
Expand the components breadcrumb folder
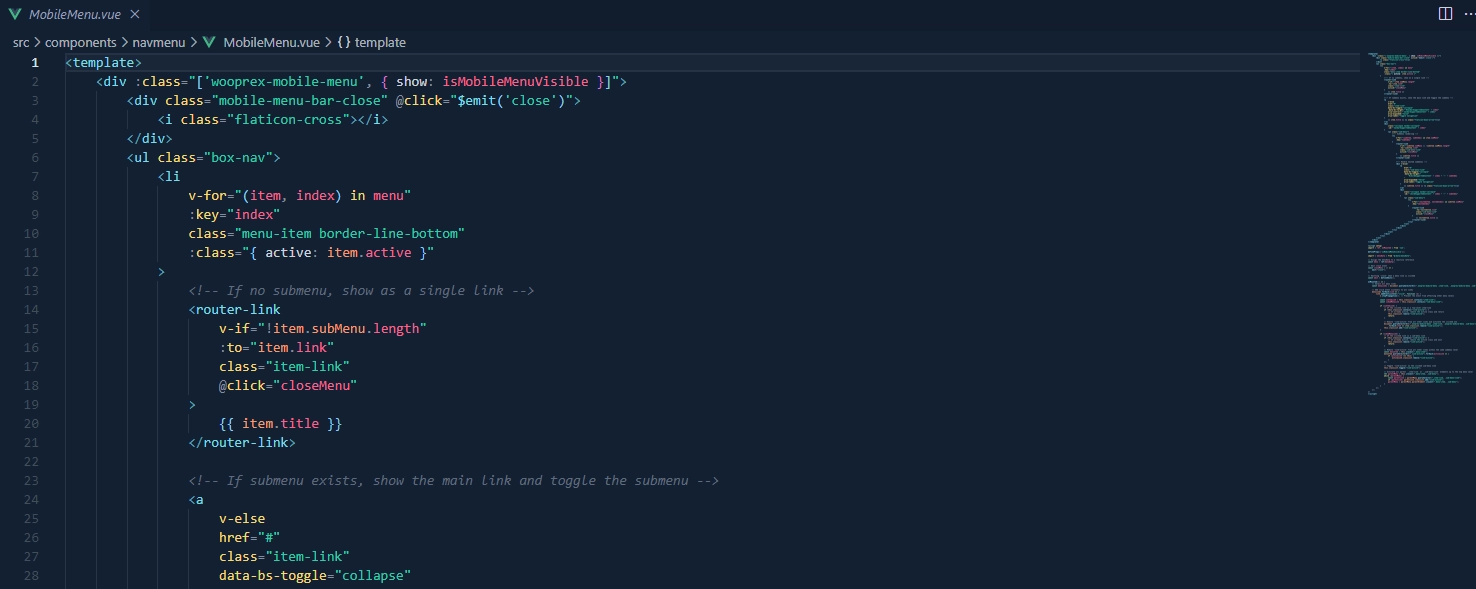[x=80, y=42]
